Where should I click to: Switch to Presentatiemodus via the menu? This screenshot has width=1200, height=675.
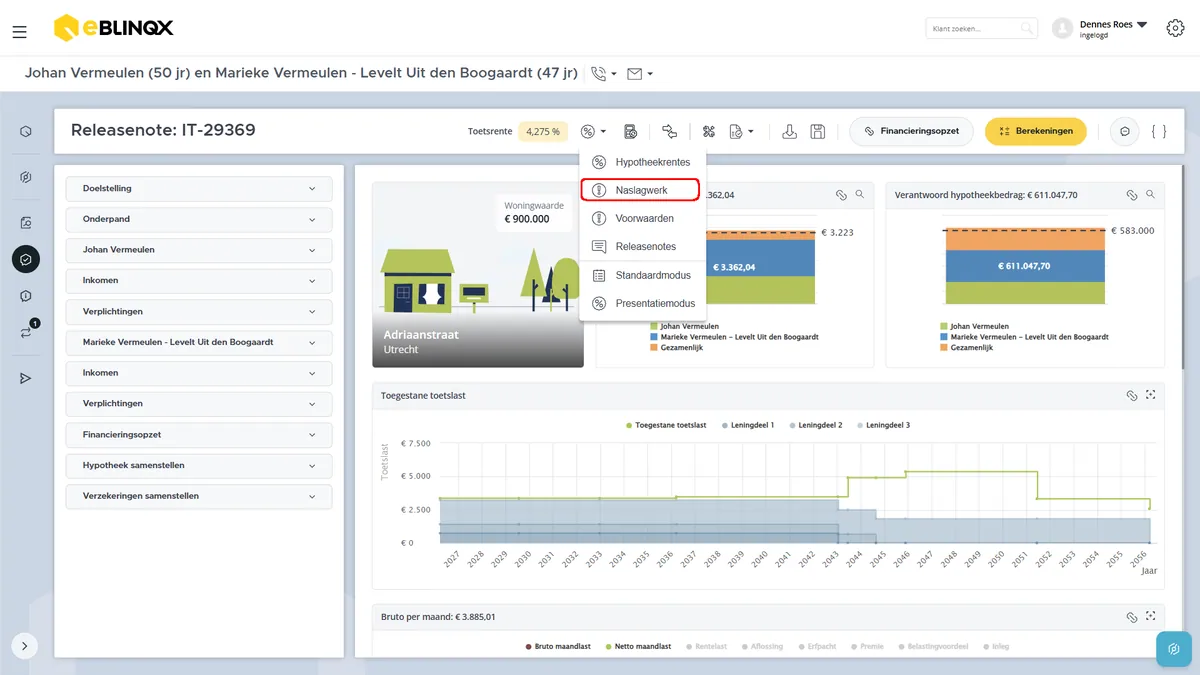[x=642, y=303]
